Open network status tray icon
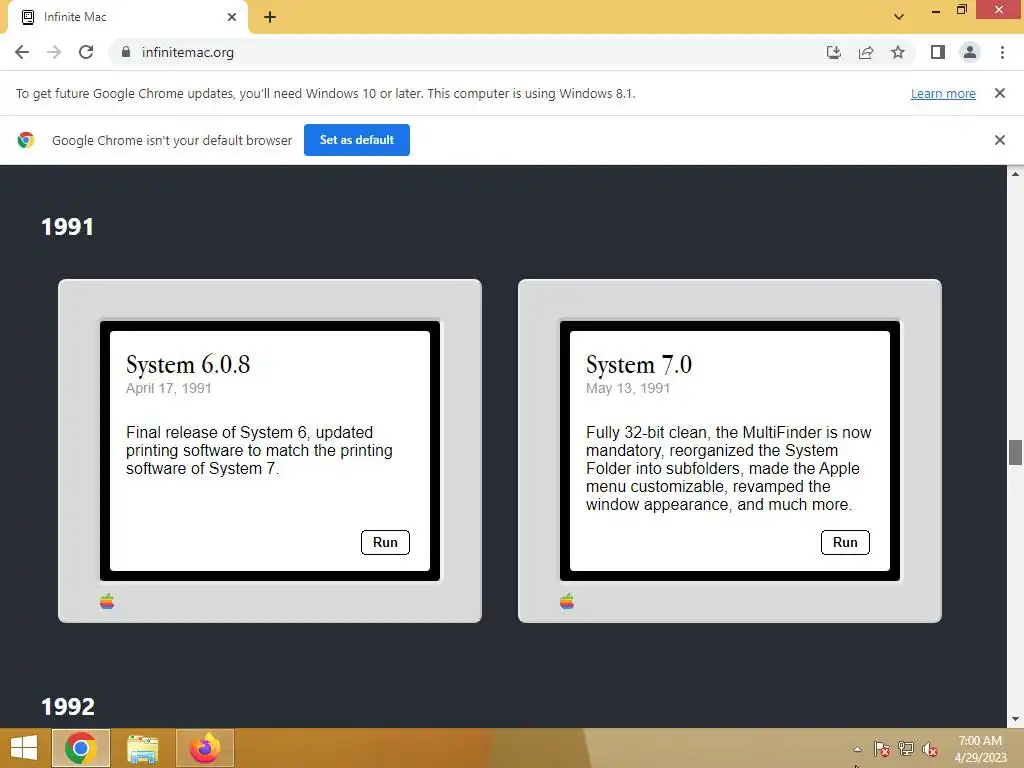 (906, 749)
